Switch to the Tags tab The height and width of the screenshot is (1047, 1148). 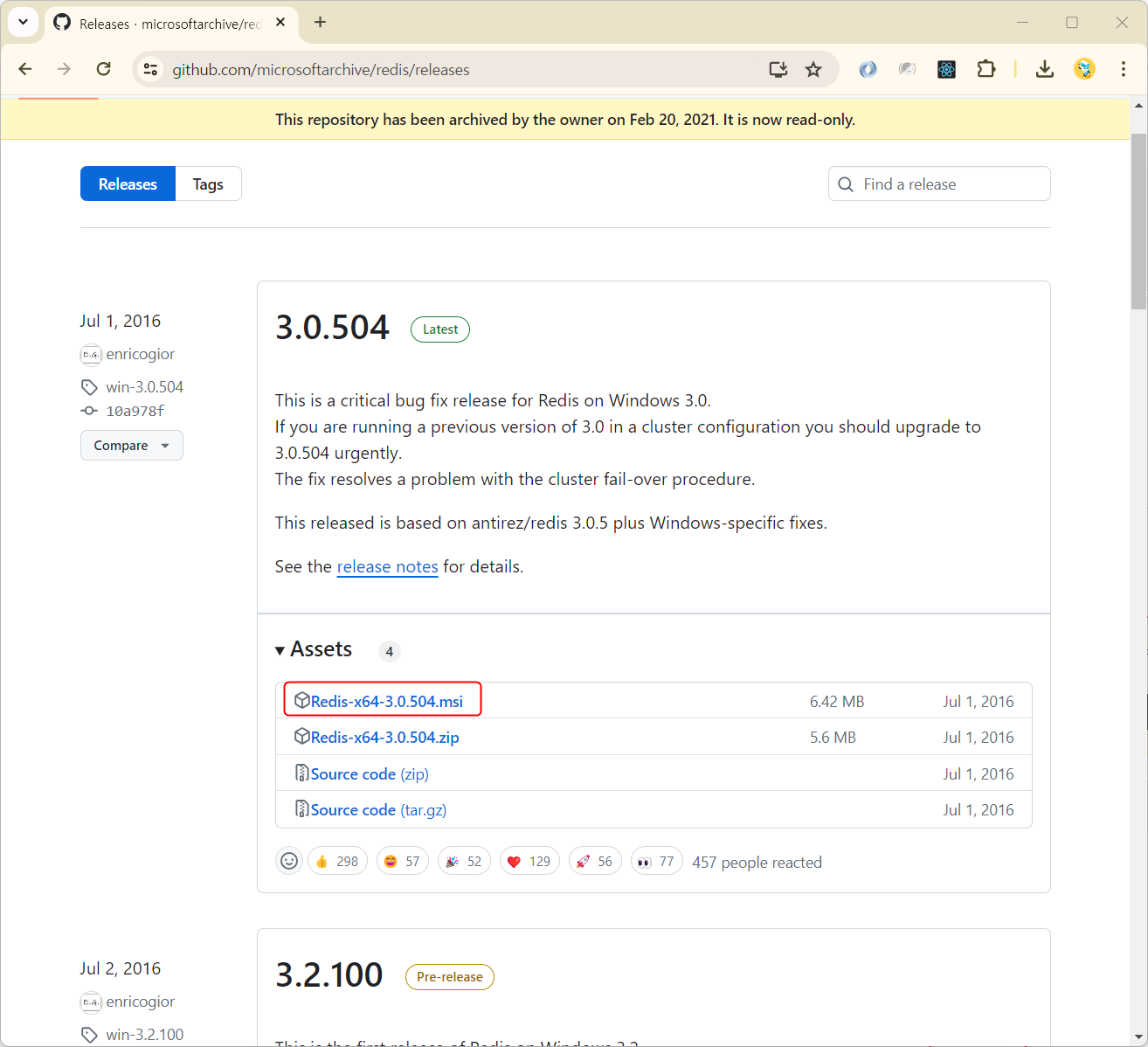click(x=208, y=184)
